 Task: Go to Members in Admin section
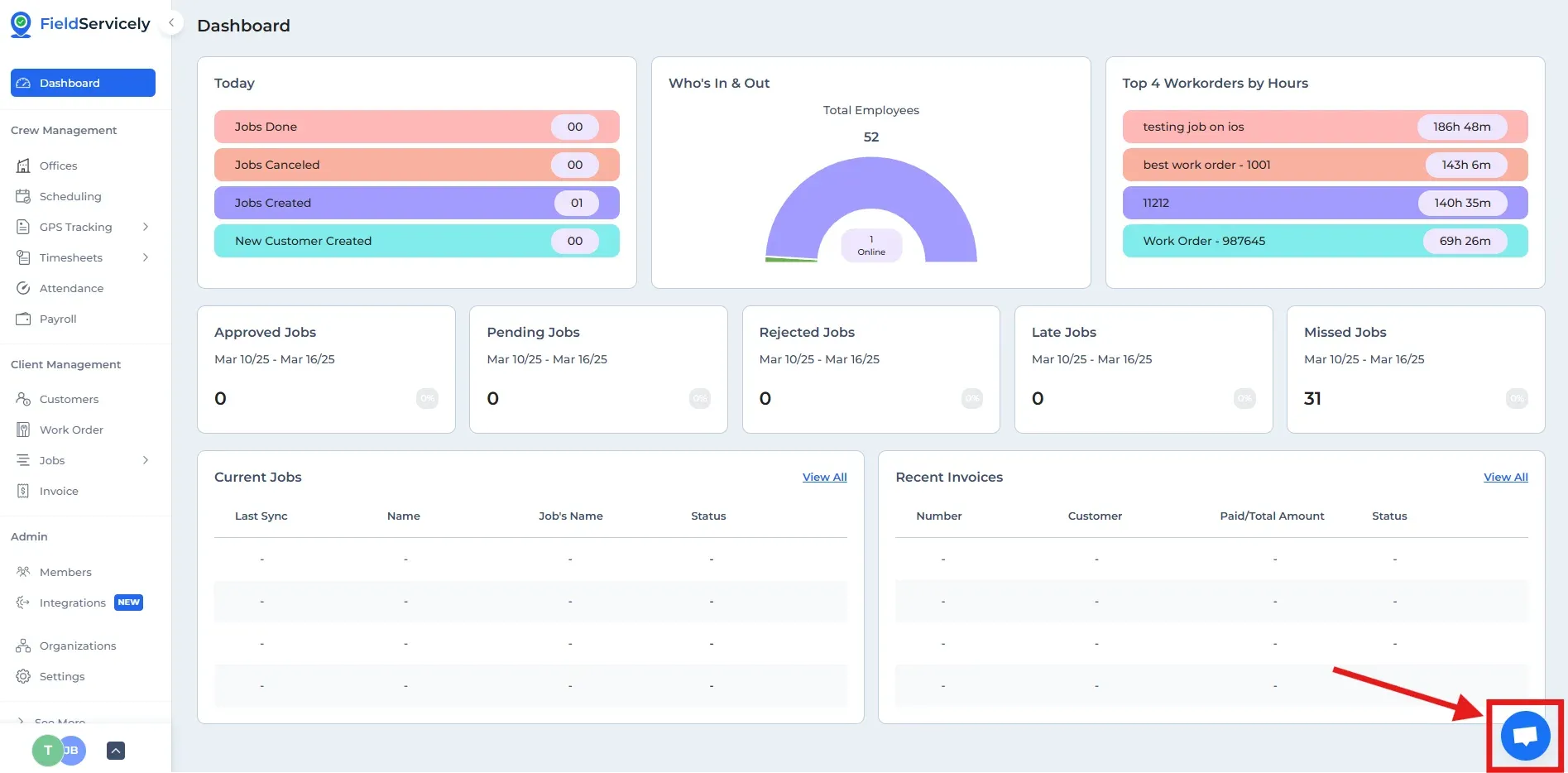(x=65, y=572)
